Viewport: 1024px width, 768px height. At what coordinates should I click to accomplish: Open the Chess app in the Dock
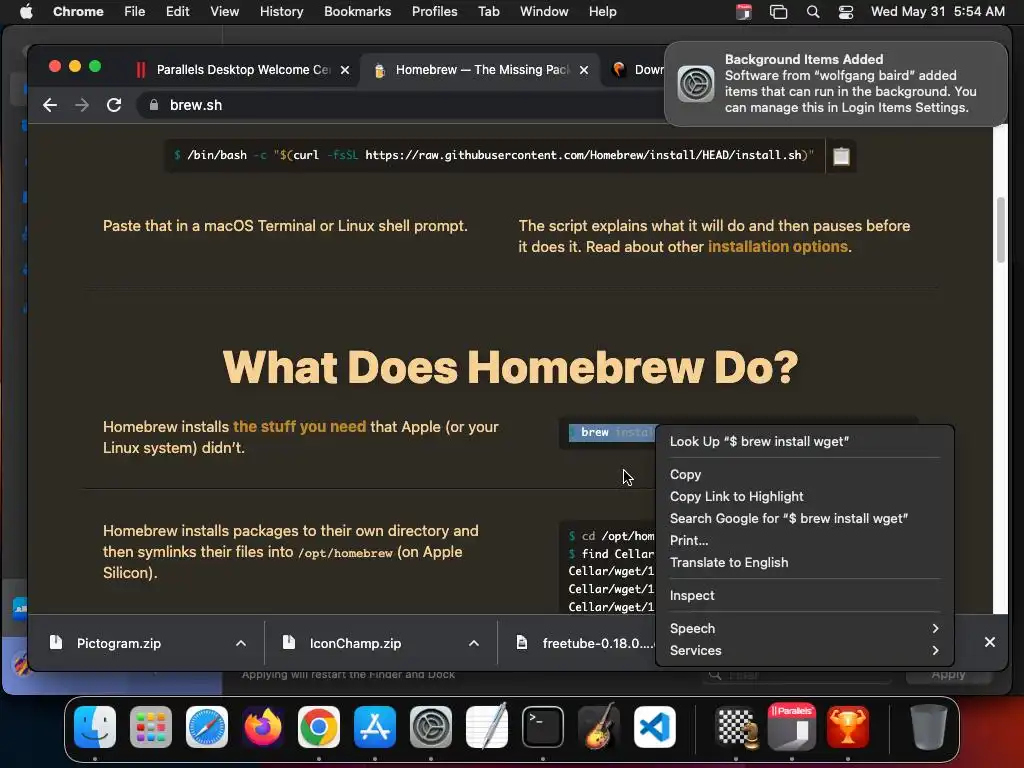tap(737, 727)
